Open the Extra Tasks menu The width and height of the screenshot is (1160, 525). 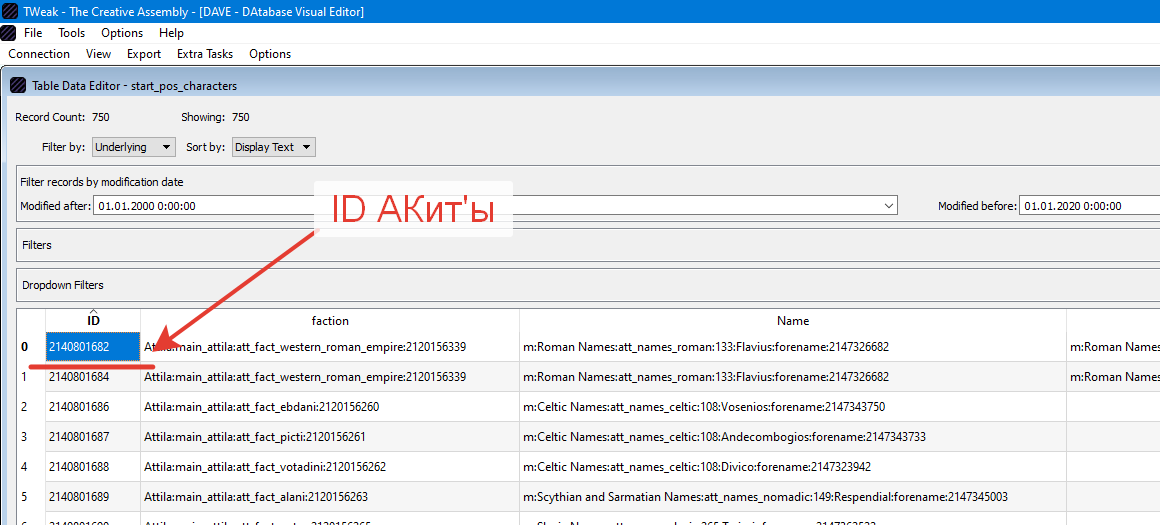(x=205, y=54)
